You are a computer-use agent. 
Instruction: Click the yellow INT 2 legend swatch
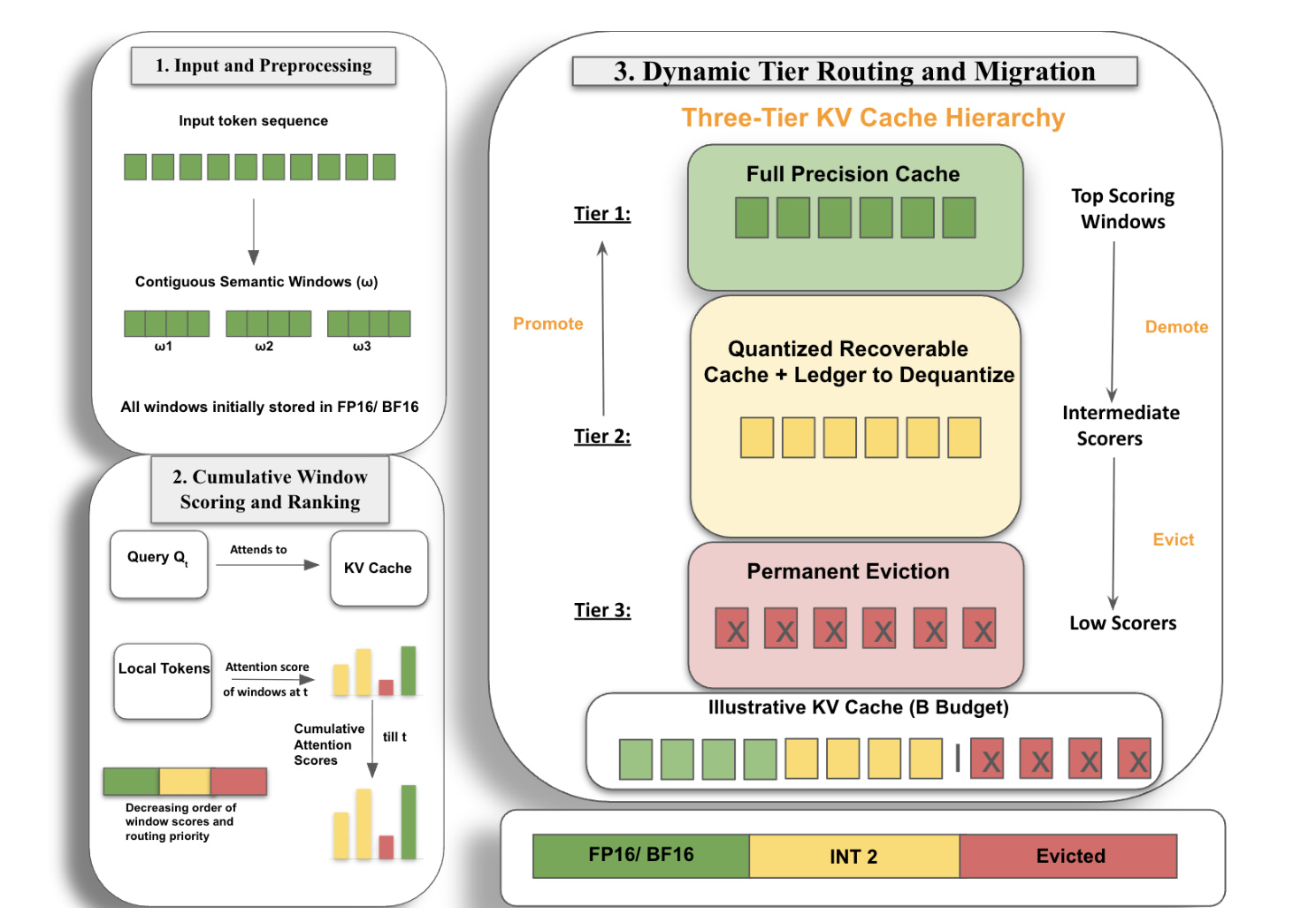point(854,856)
